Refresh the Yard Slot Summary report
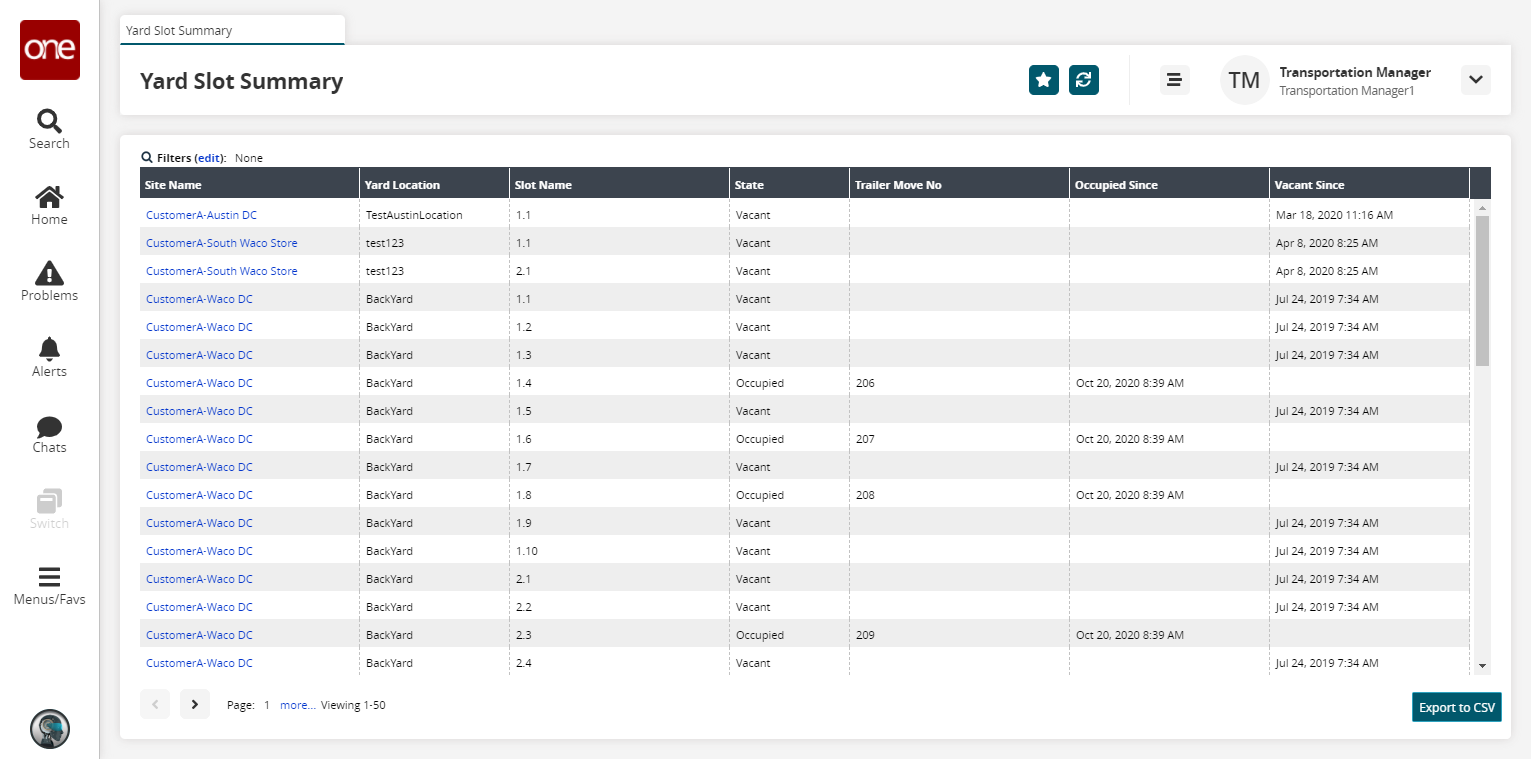 1084,80
